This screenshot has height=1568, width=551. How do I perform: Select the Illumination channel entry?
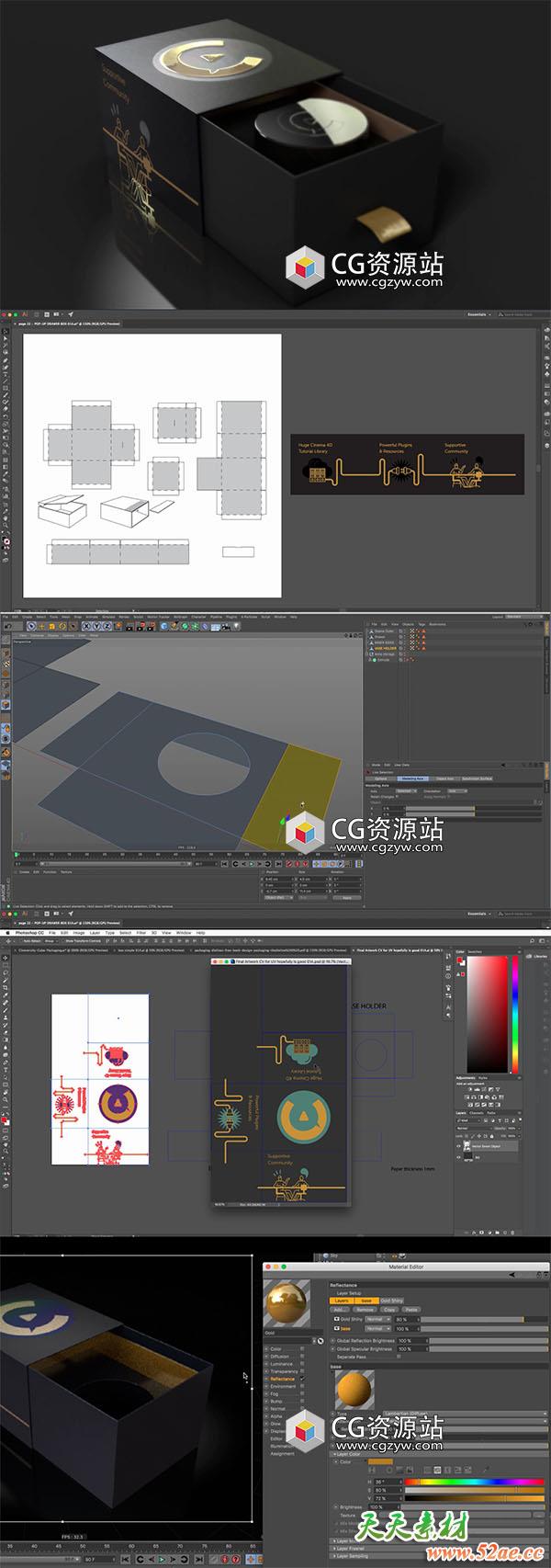coord(280,1446)
